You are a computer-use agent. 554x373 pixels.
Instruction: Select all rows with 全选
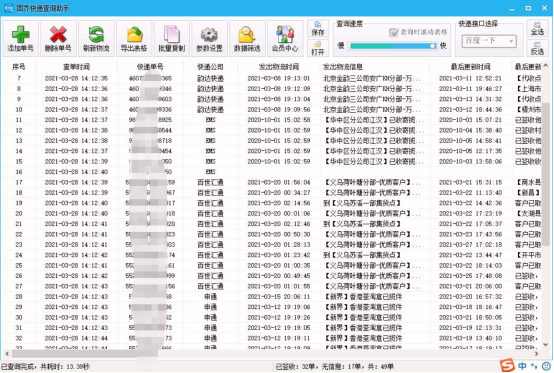click(x=537, y=29)
